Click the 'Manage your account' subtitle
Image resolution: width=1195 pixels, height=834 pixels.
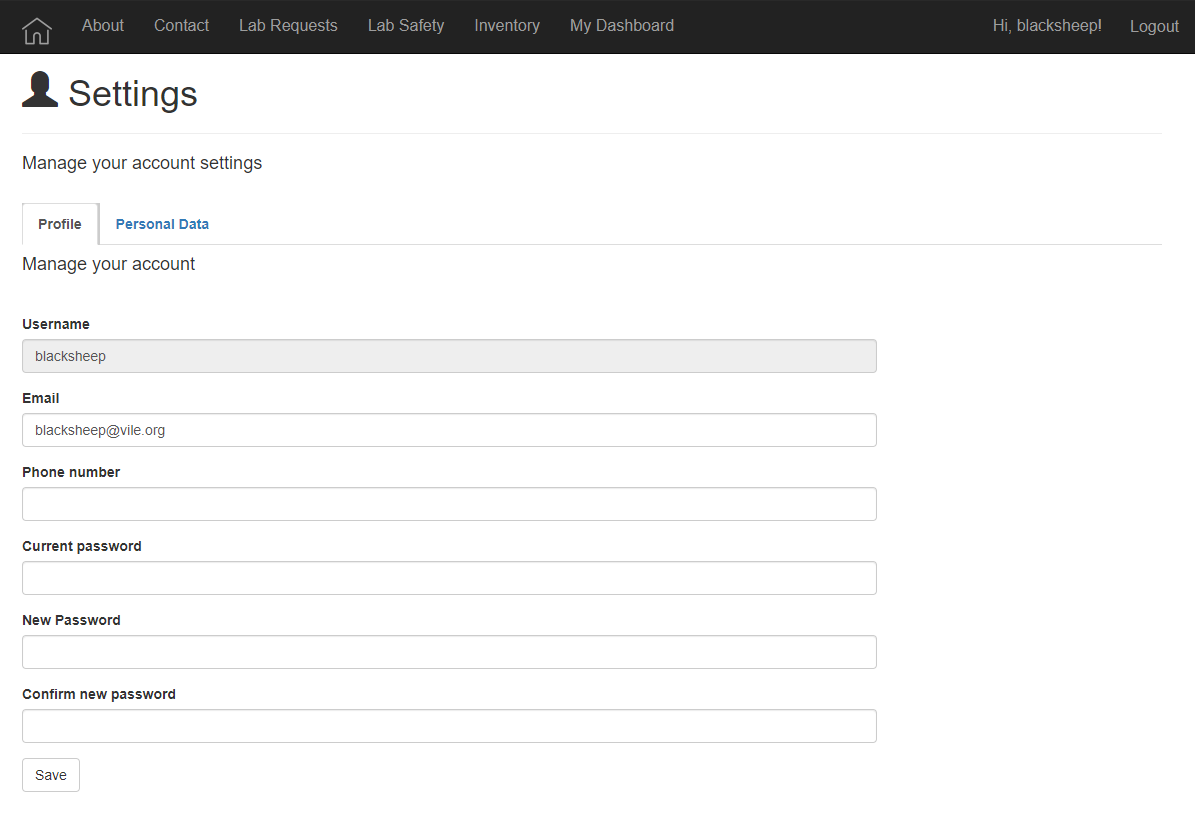click(108, 264)
